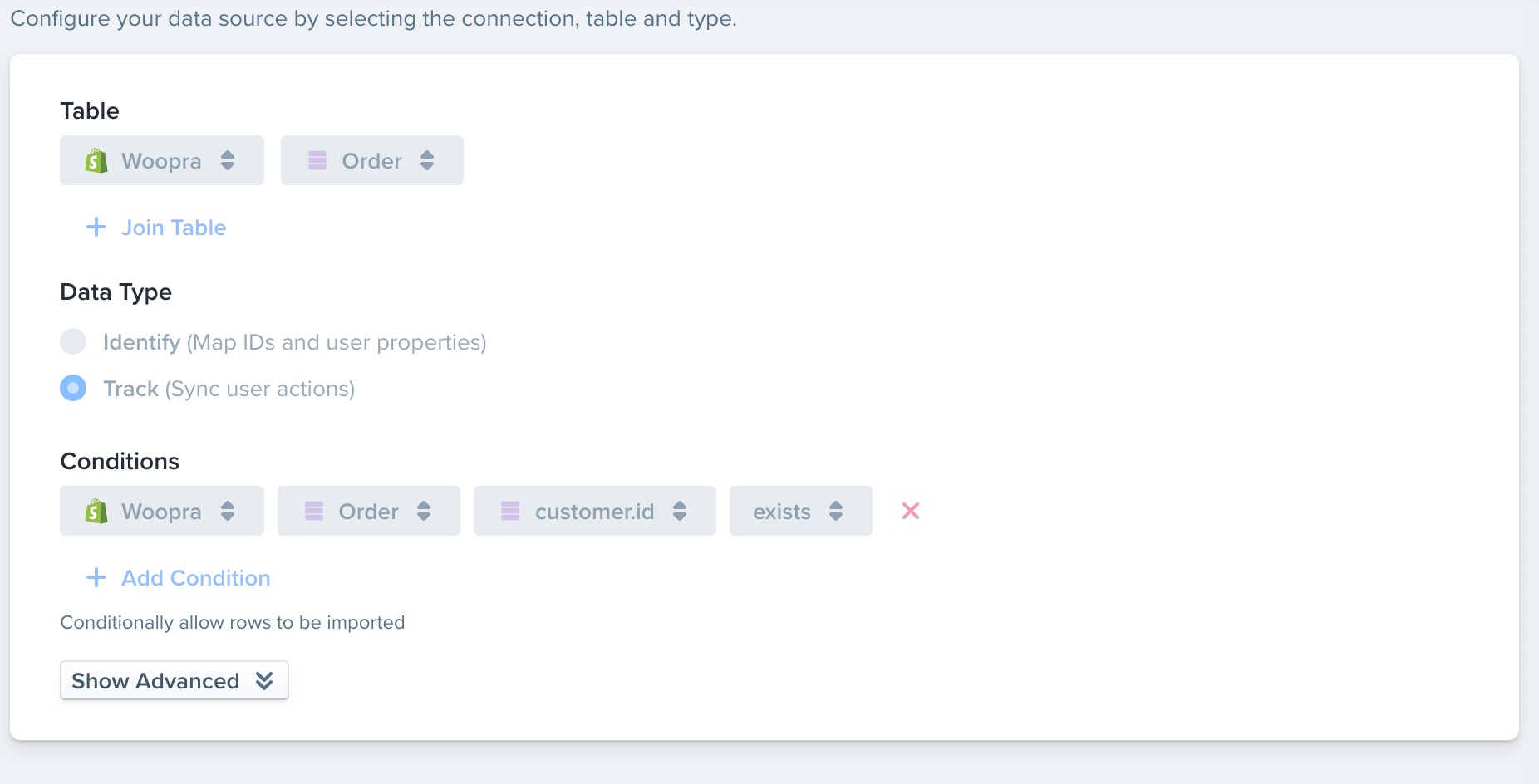Click the table icon beside Order in Conditions
The width and height of the screenshot is (1539, 784).
pyautogui.click(x=314, y=511)
